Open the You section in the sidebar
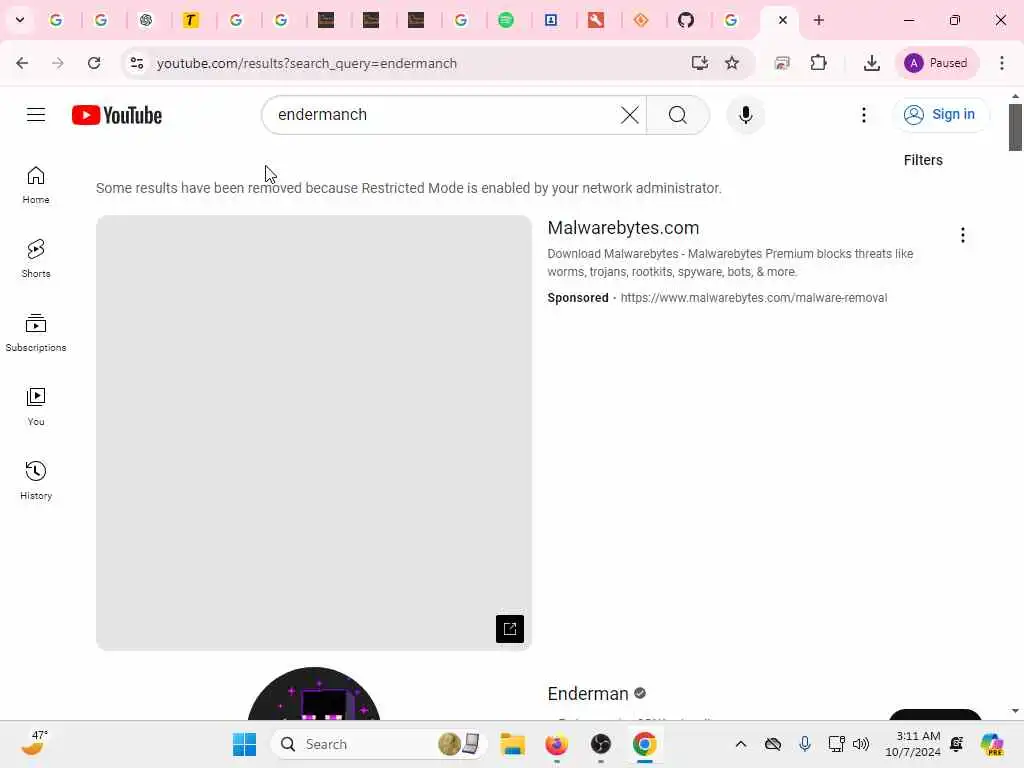 pyautogui.click(x=36, y=406)
